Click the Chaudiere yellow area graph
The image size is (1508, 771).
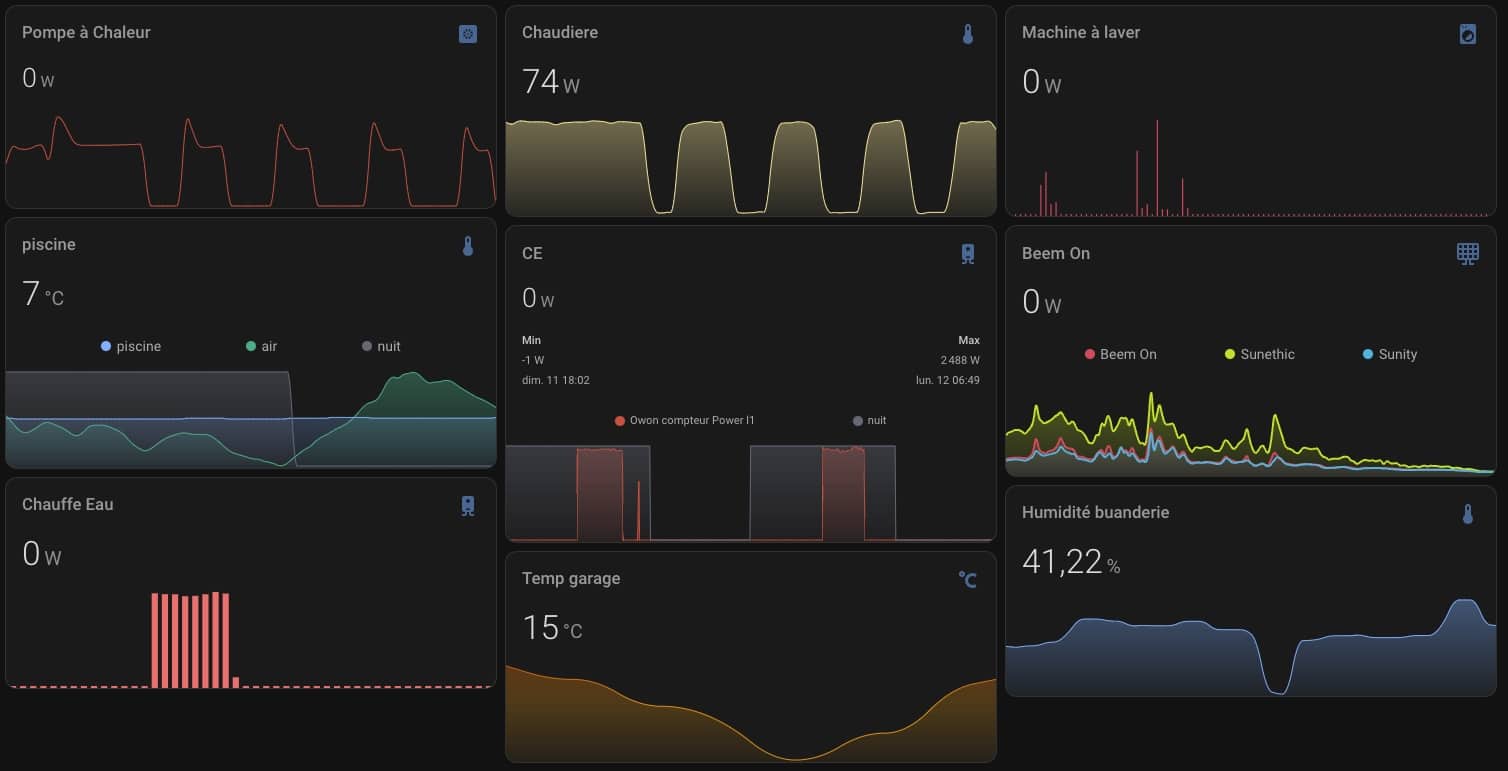(751, 166)
